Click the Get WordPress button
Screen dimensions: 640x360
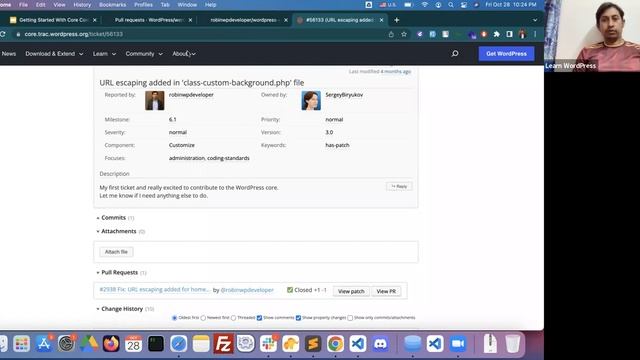tap(506, 53)
